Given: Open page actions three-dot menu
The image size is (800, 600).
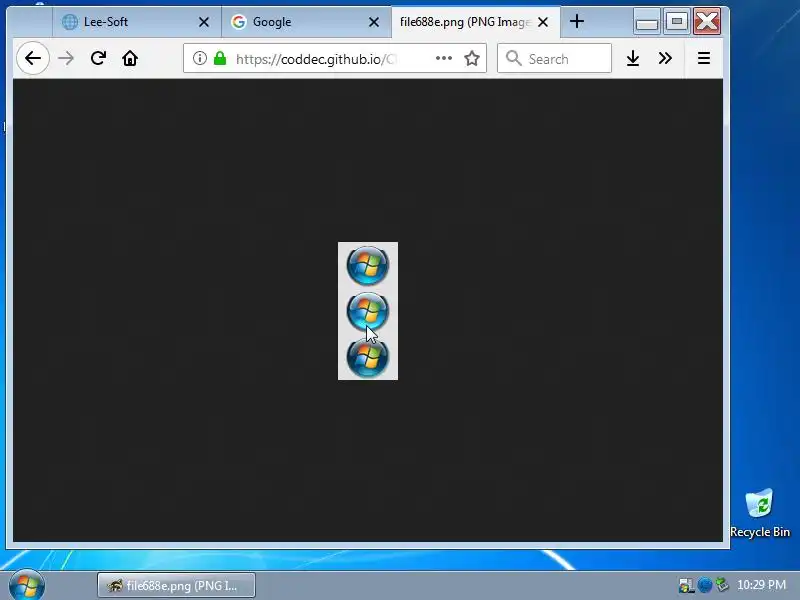Looking at the screenshot, I should point(444,58).
